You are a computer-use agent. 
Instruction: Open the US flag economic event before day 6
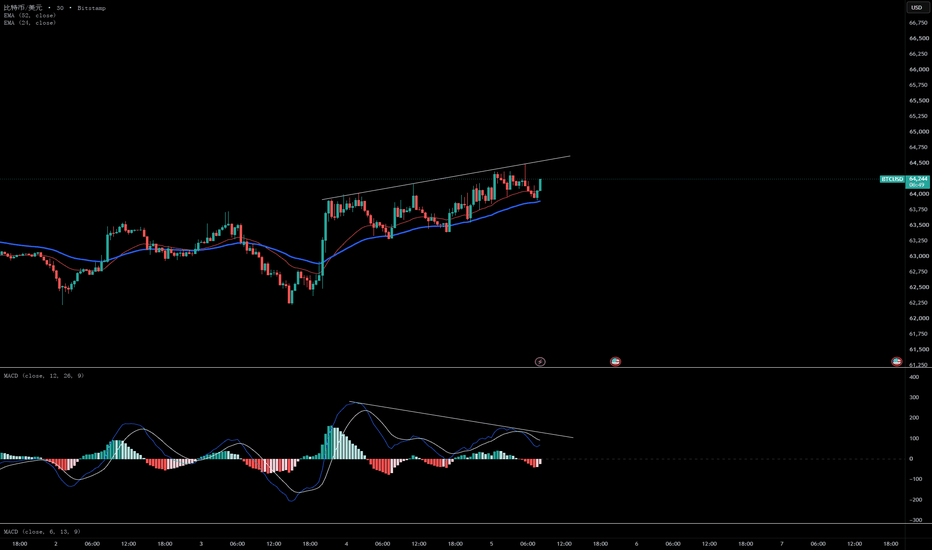tap(615, 362)
